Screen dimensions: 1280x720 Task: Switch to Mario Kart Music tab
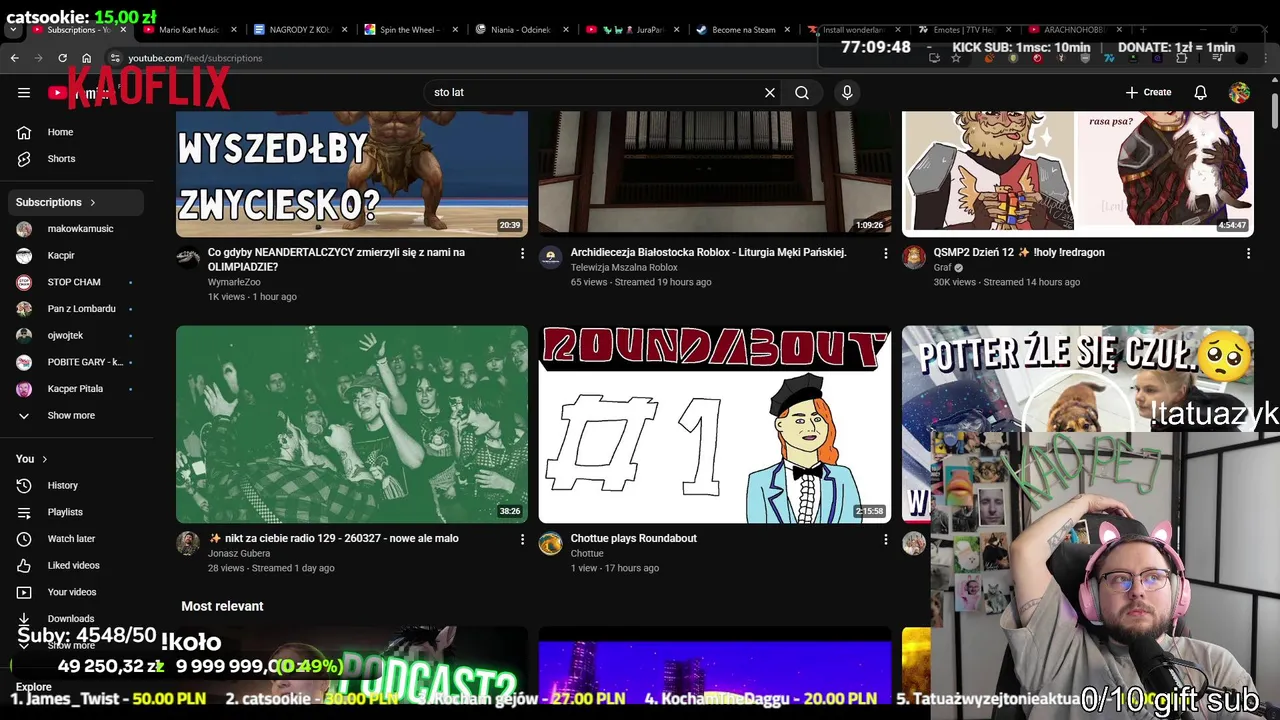click(x=188, y=30)
